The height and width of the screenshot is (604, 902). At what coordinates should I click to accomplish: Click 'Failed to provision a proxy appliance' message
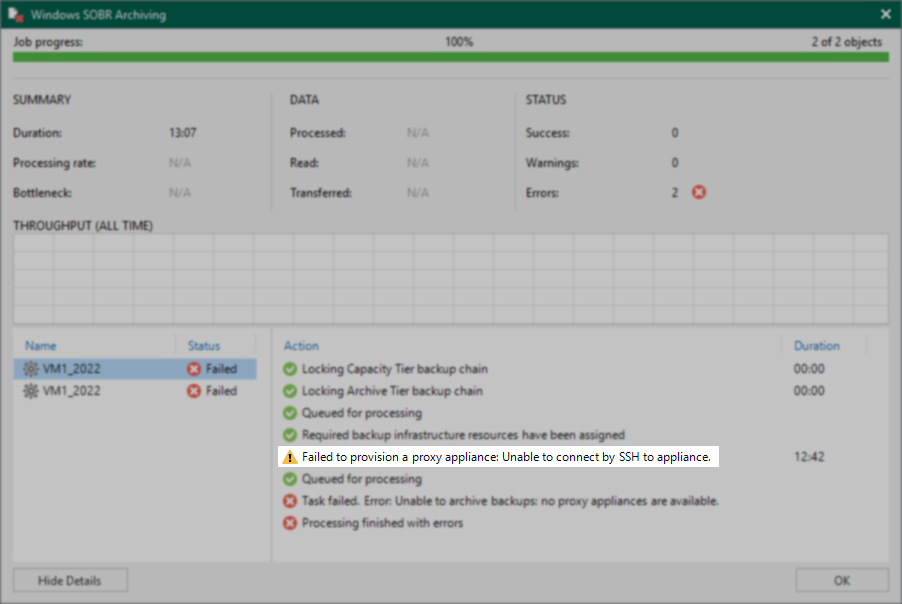click(506, 457)
